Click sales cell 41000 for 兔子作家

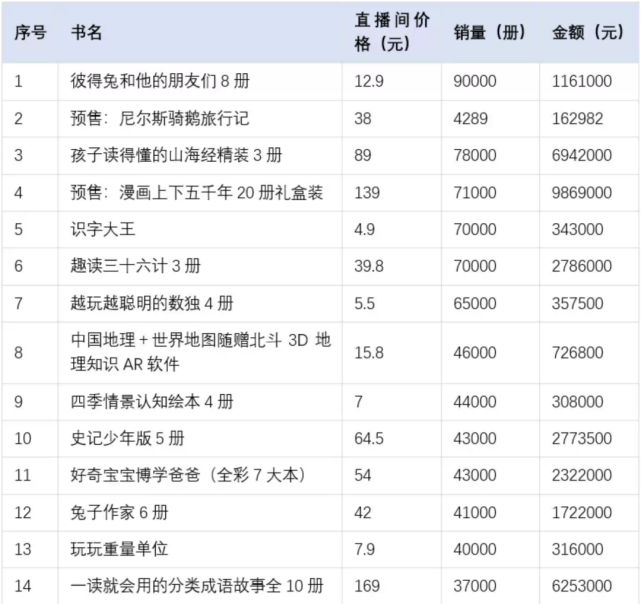pyautogui.click(x=490, y=512)
